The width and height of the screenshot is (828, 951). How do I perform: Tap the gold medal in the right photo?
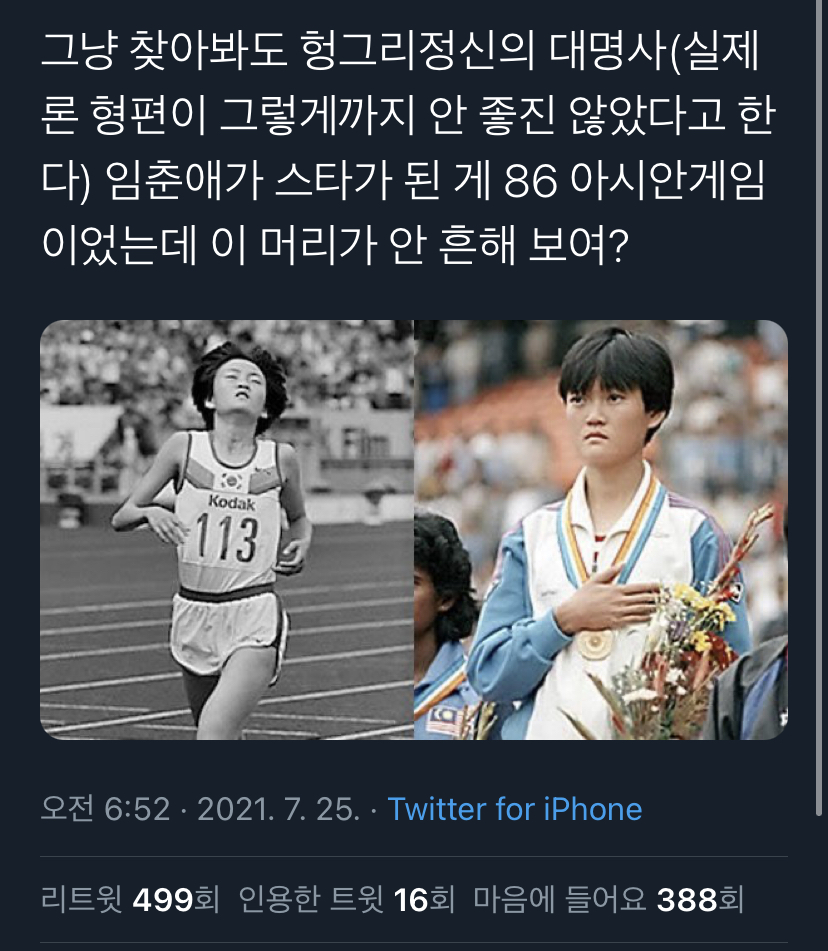point(595,645)
